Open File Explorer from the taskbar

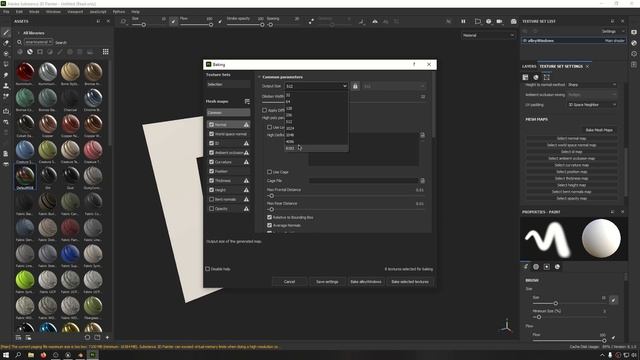pos(31,355)
